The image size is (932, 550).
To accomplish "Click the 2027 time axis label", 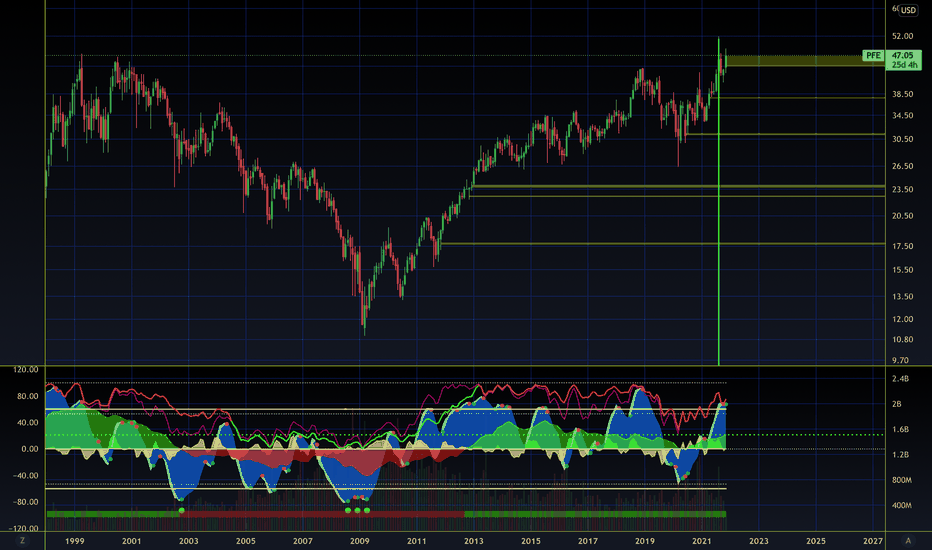I will point(873,540).
